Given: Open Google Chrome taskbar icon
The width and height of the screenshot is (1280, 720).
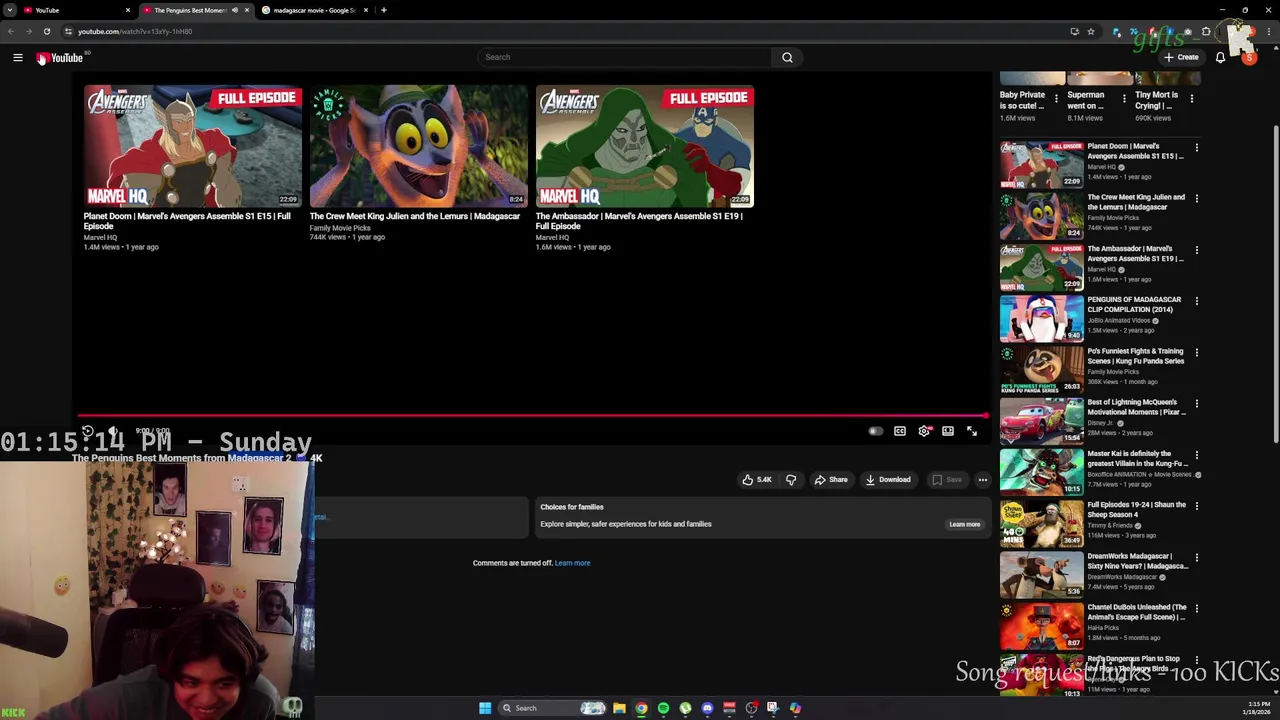Looking at the screenshot, I should (x=641, y=708).
